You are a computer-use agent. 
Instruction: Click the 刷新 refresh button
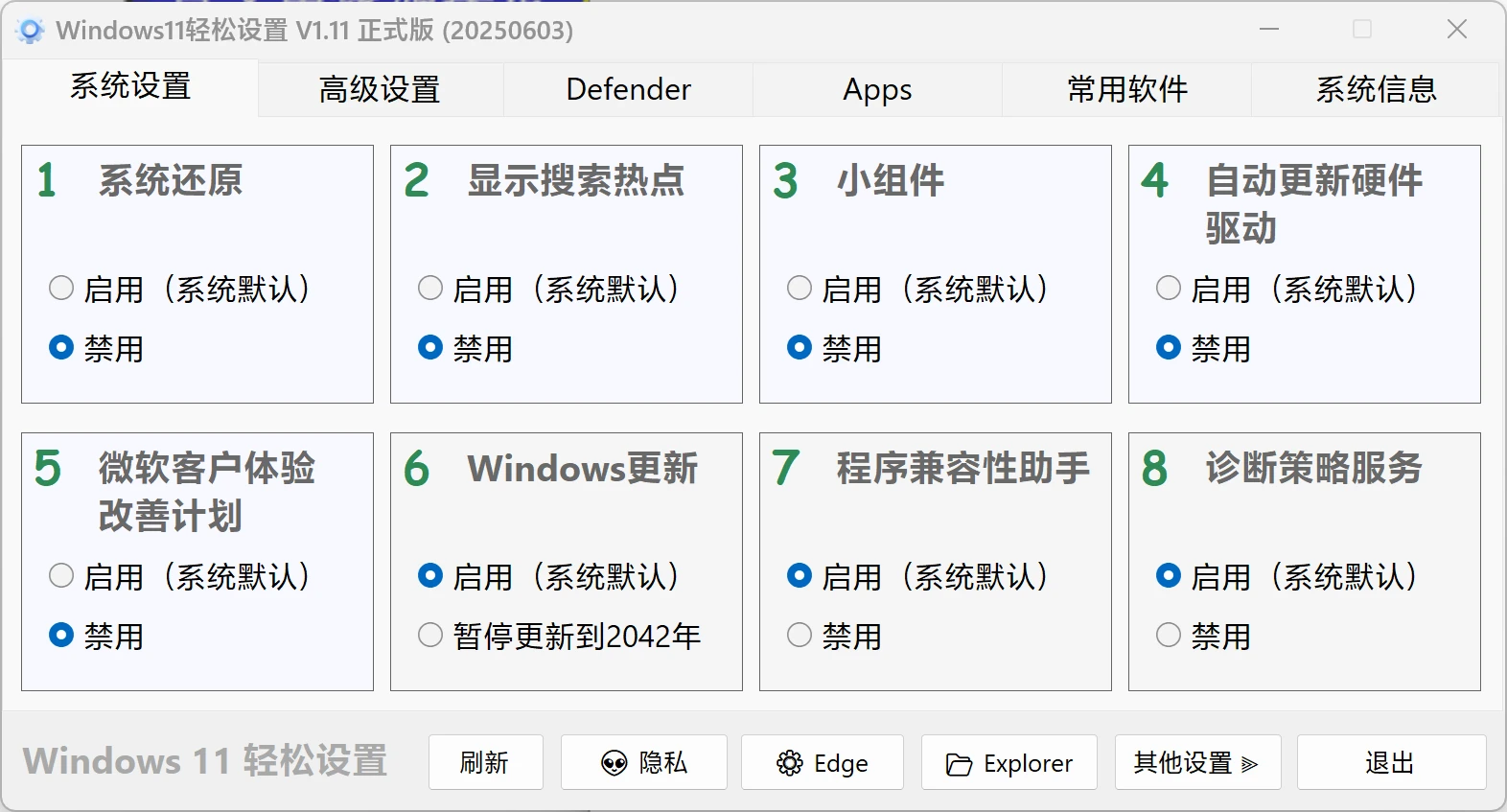pos(485,762)
